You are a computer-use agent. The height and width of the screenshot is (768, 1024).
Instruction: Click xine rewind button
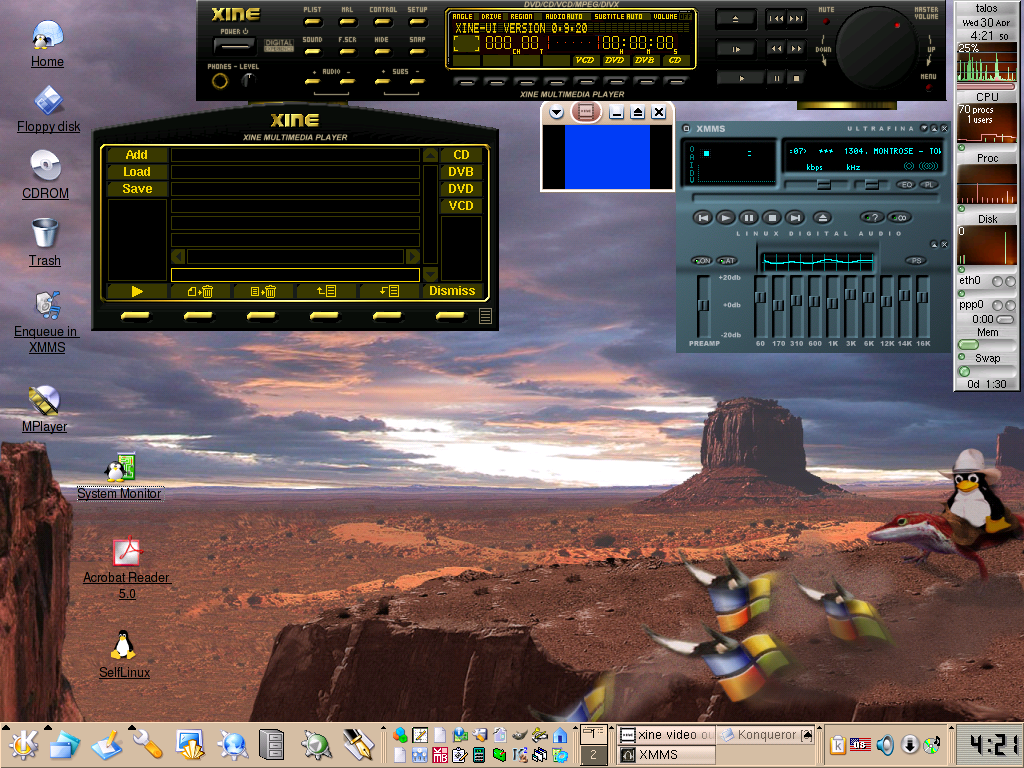(x=776, y=48)
